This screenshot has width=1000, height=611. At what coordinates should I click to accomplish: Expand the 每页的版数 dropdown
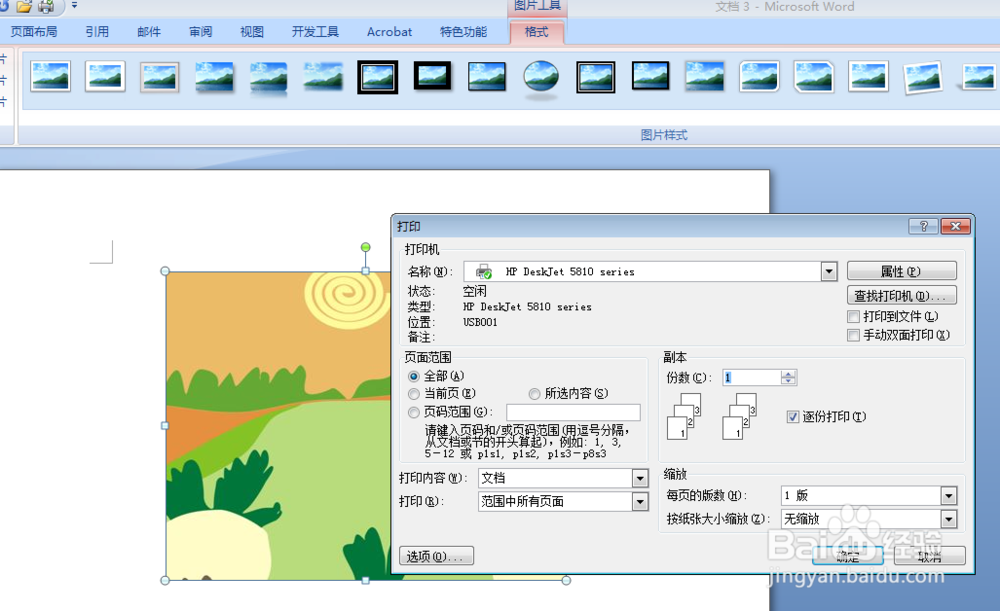point(948,496)
